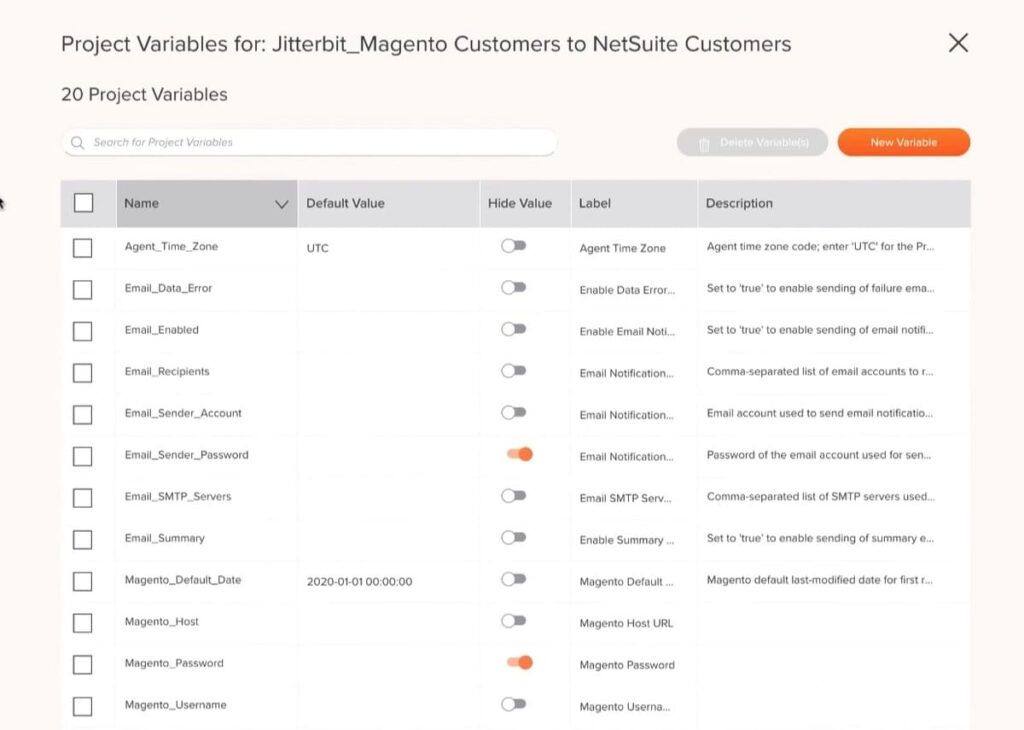1024x730 pixels.
Task: Check the Email_Recipients row checkbox
Action: pyautogui.click(x=82, y=371)
